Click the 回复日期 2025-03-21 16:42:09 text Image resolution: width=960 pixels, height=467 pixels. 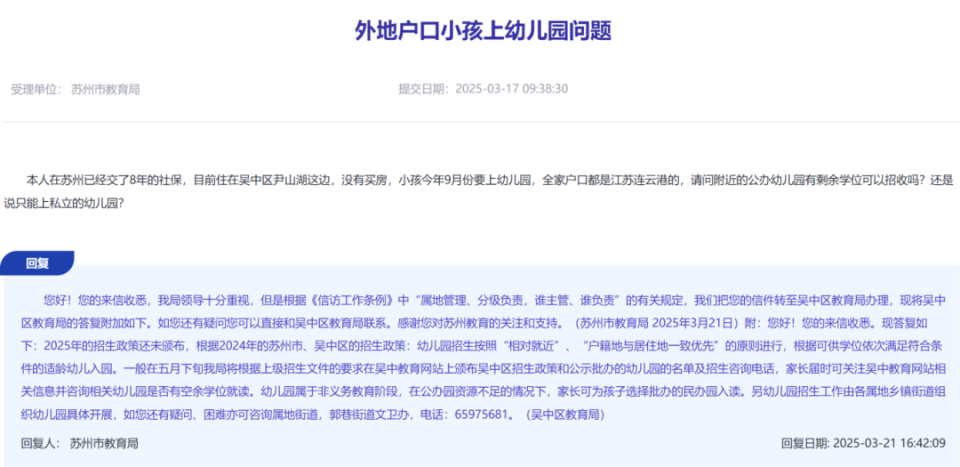(x=863, y=443)
